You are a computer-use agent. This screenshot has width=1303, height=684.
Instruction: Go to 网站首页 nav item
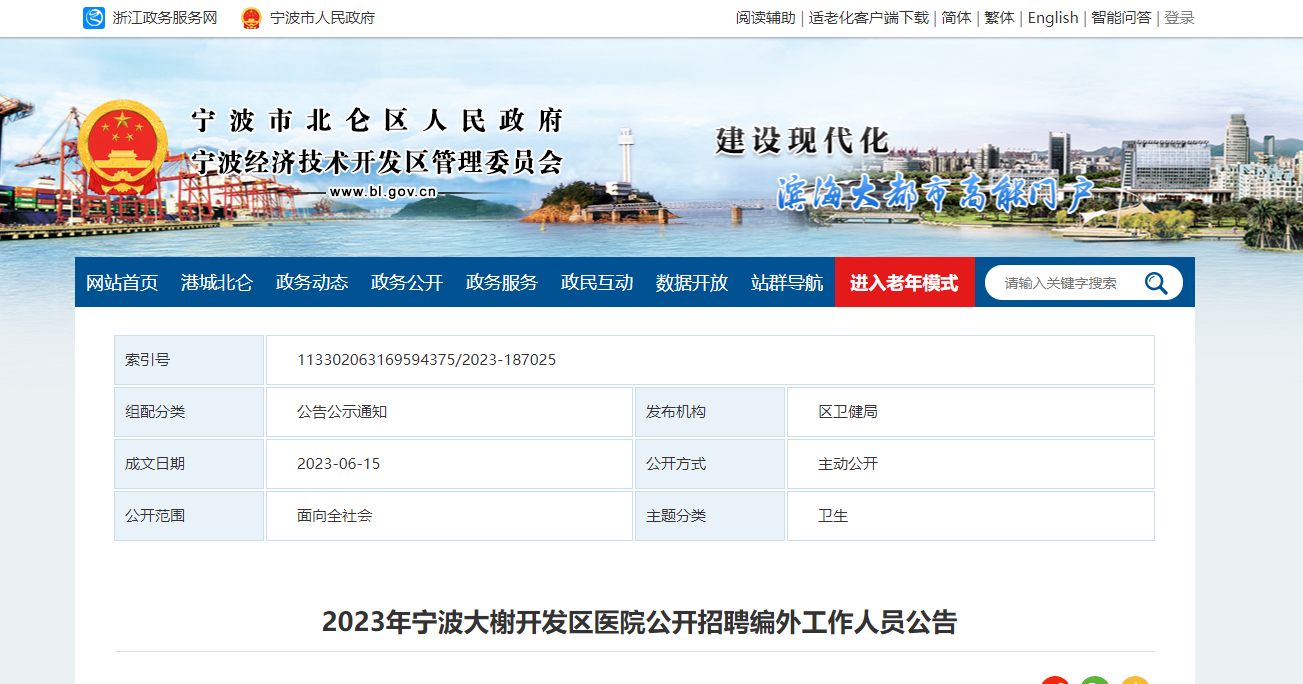(x=122, y=283)
